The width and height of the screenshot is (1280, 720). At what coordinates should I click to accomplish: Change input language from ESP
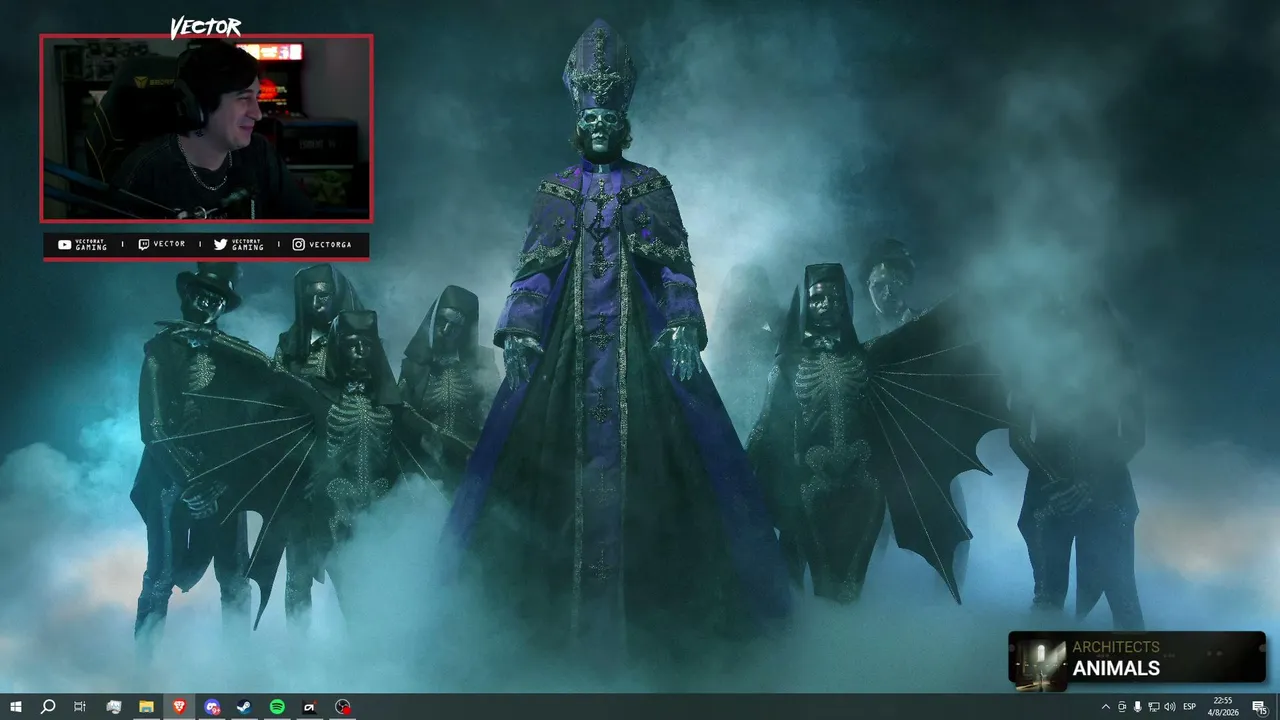pos(1190,707)
